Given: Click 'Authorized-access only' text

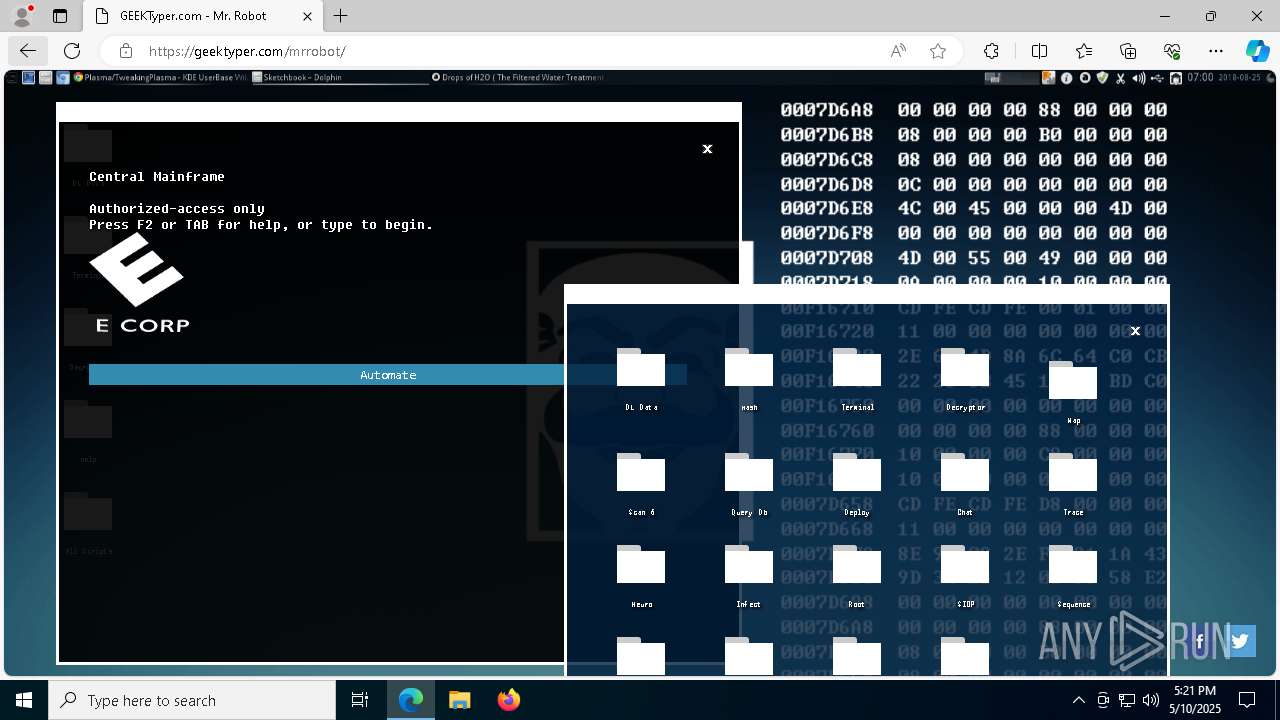Looking at the screenshot, I should (177, 209).
